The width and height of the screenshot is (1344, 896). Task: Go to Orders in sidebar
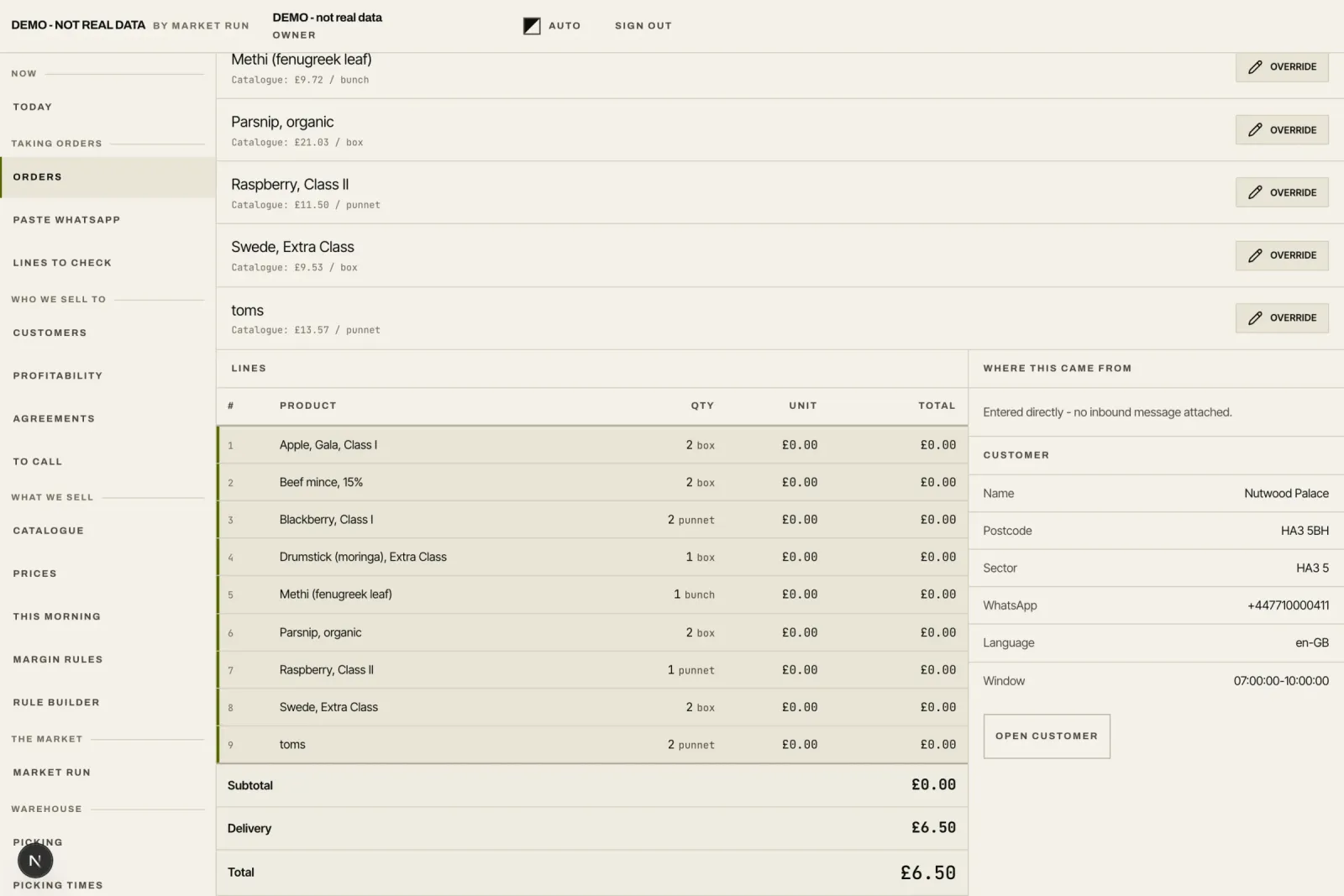click(x=108, y=177)
